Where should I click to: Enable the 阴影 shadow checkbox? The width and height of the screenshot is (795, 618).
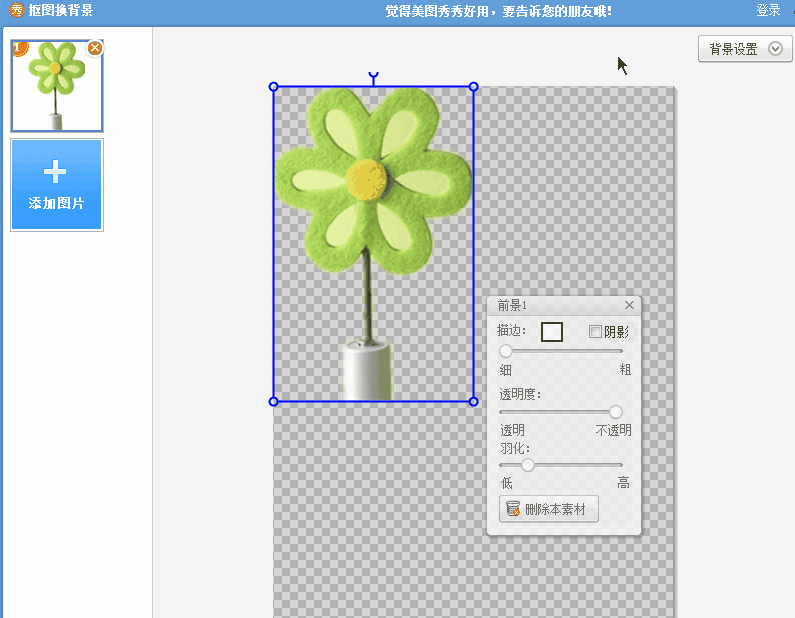coord(595,332)
